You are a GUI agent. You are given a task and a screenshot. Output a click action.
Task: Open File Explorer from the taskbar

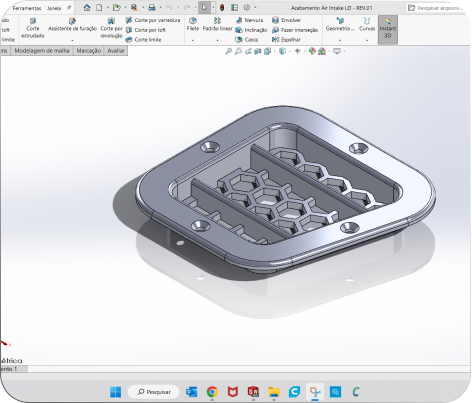coord(274,392)
